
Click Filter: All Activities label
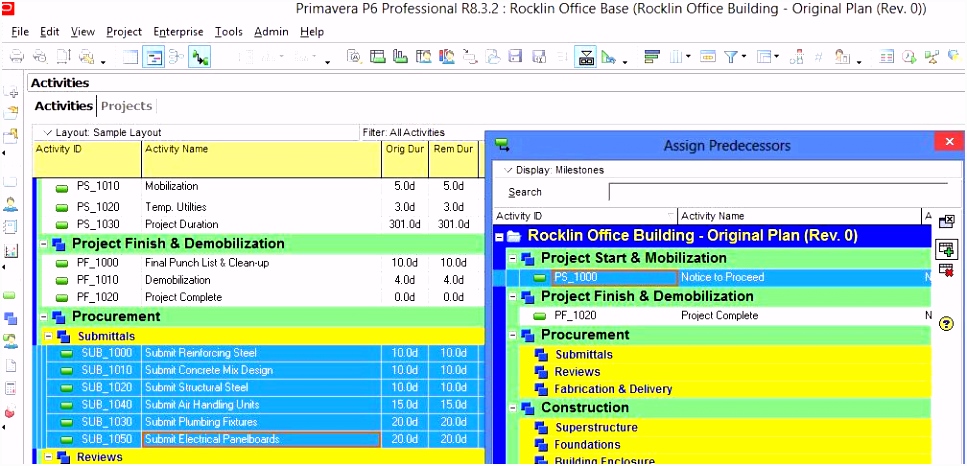tap(403, 133)
